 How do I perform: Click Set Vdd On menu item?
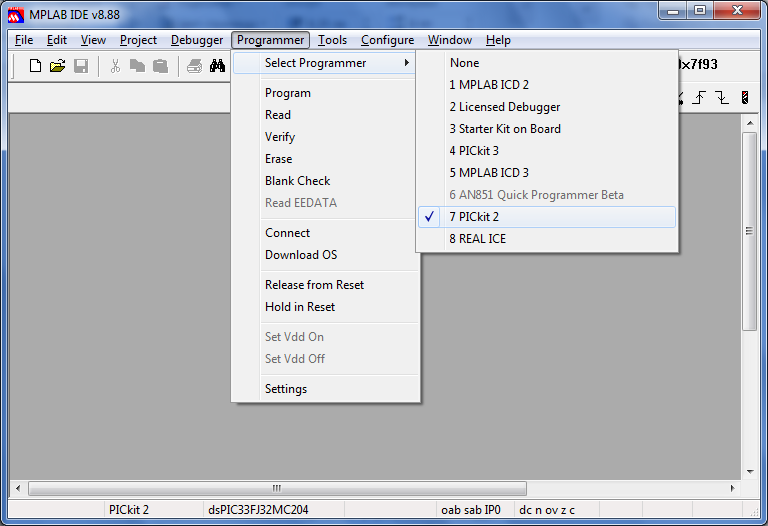[325, 337]
